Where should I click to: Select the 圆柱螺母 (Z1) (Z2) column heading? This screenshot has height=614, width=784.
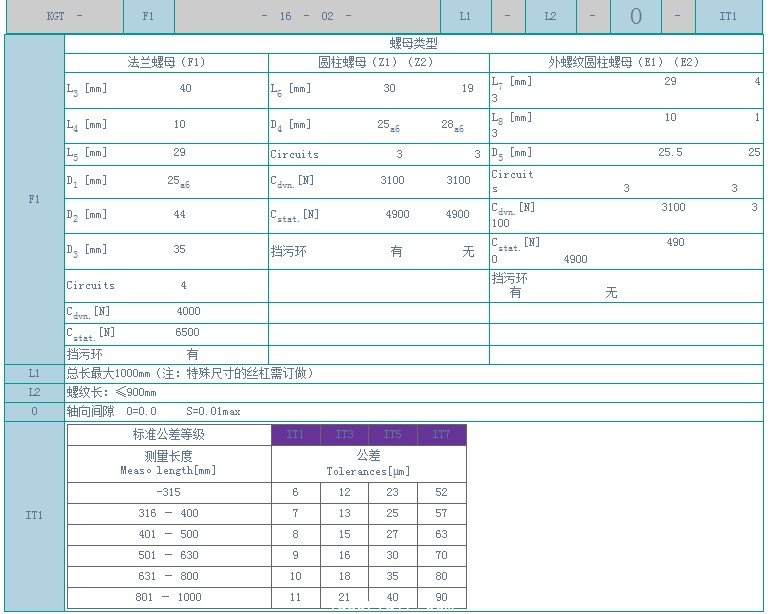tap(378, 62)
